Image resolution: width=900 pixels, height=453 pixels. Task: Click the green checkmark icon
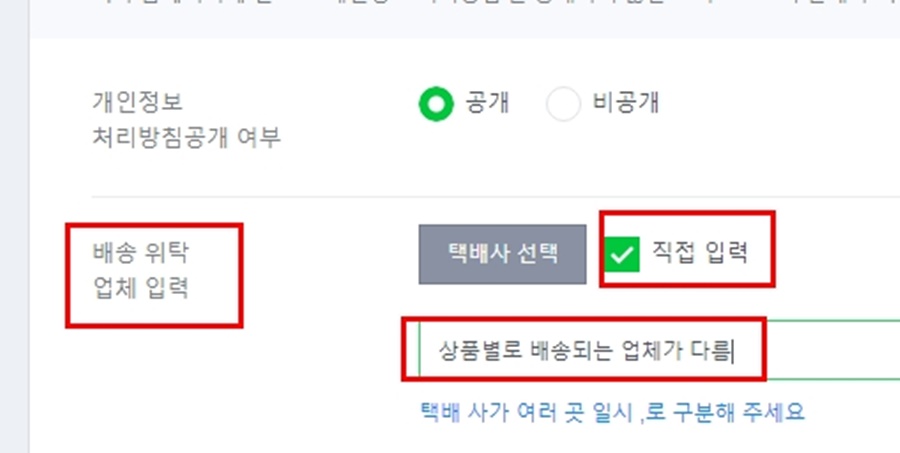(622, 254)
